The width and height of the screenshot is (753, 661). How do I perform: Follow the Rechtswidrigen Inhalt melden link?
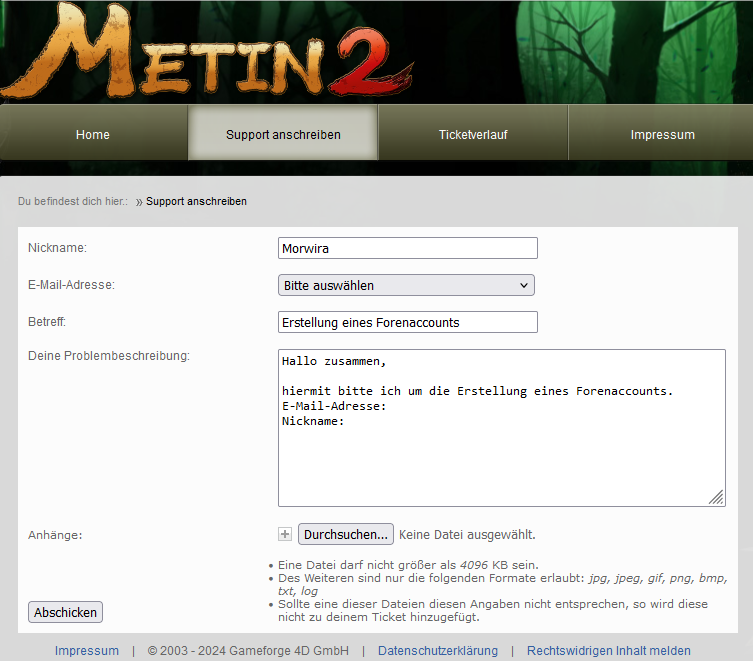tap(608, 650)
